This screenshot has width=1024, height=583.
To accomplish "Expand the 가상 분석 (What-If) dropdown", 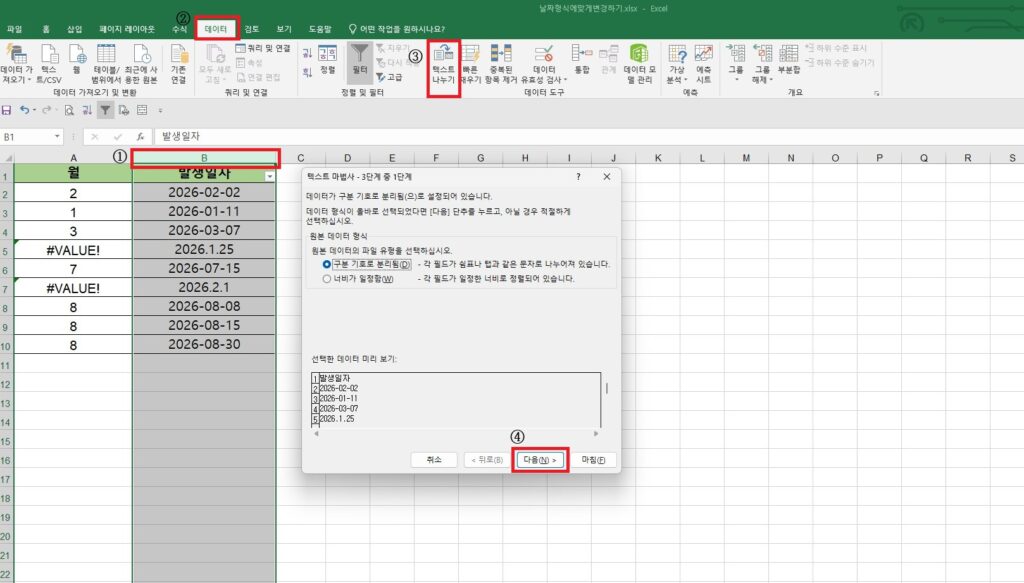I will point(686,80).
